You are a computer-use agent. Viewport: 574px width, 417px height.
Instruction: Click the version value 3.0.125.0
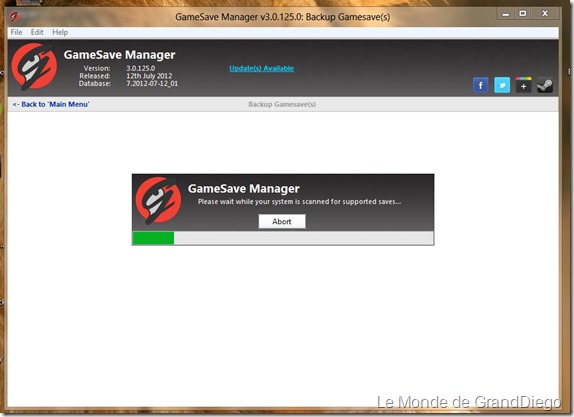[141, 68]
